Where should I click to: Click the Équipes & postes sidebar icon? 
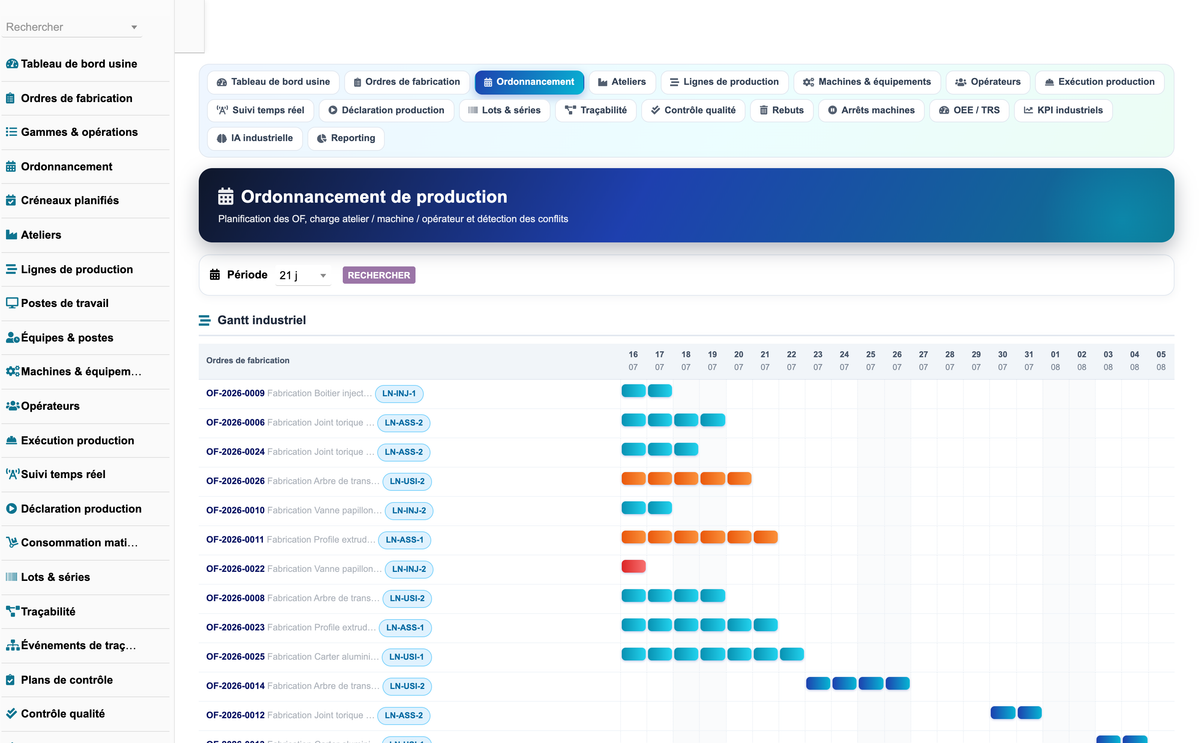point(12,338)
